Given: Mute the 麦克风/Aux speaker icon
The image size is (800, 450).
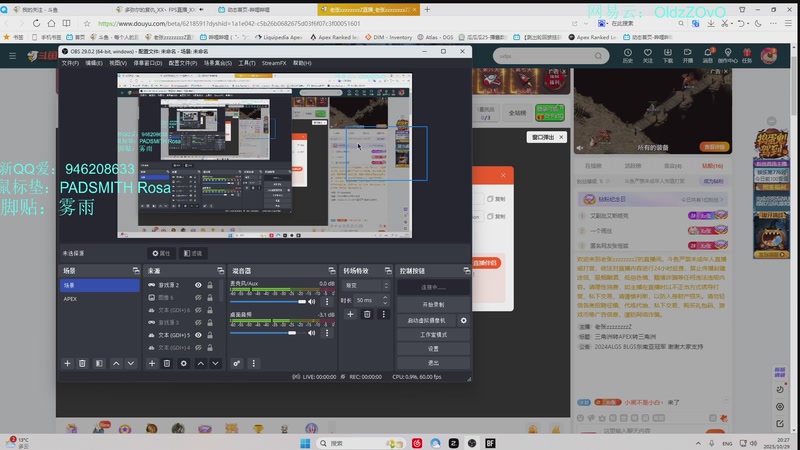Looking at the screenshot, I should click(312, 302).
